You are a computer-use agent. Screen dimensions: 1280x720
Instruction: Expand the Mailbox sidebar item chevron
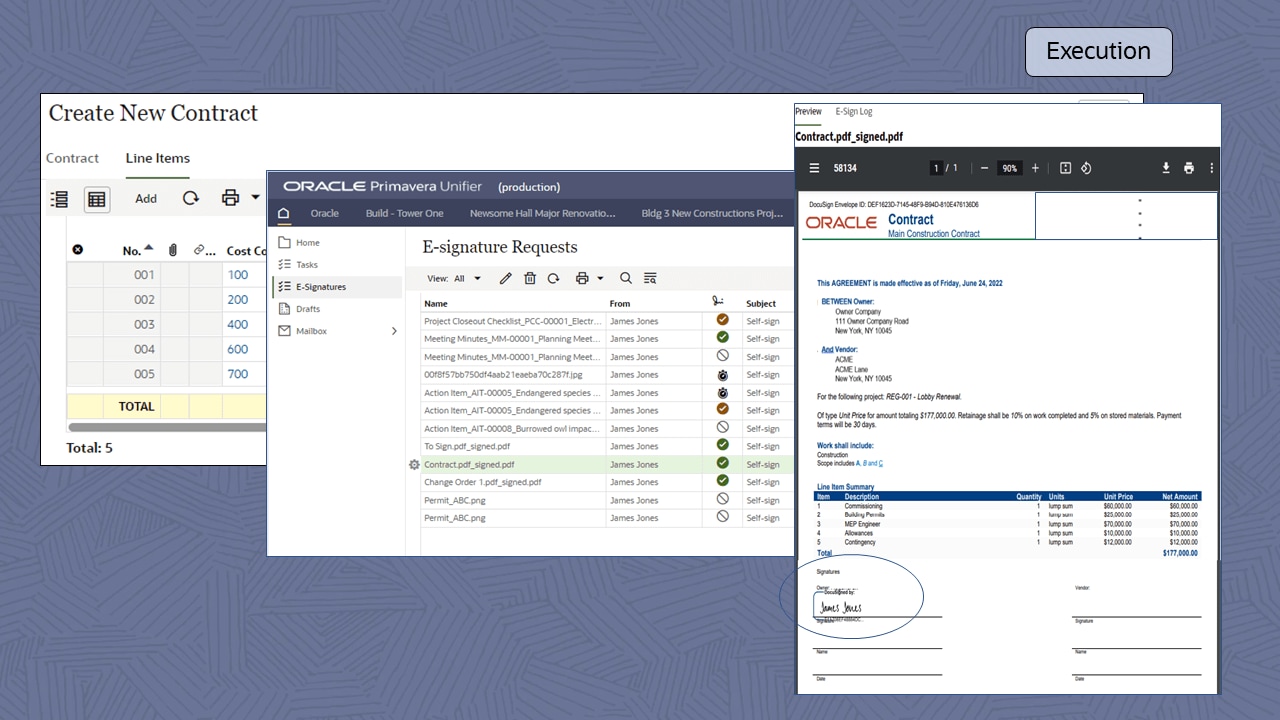393,330
